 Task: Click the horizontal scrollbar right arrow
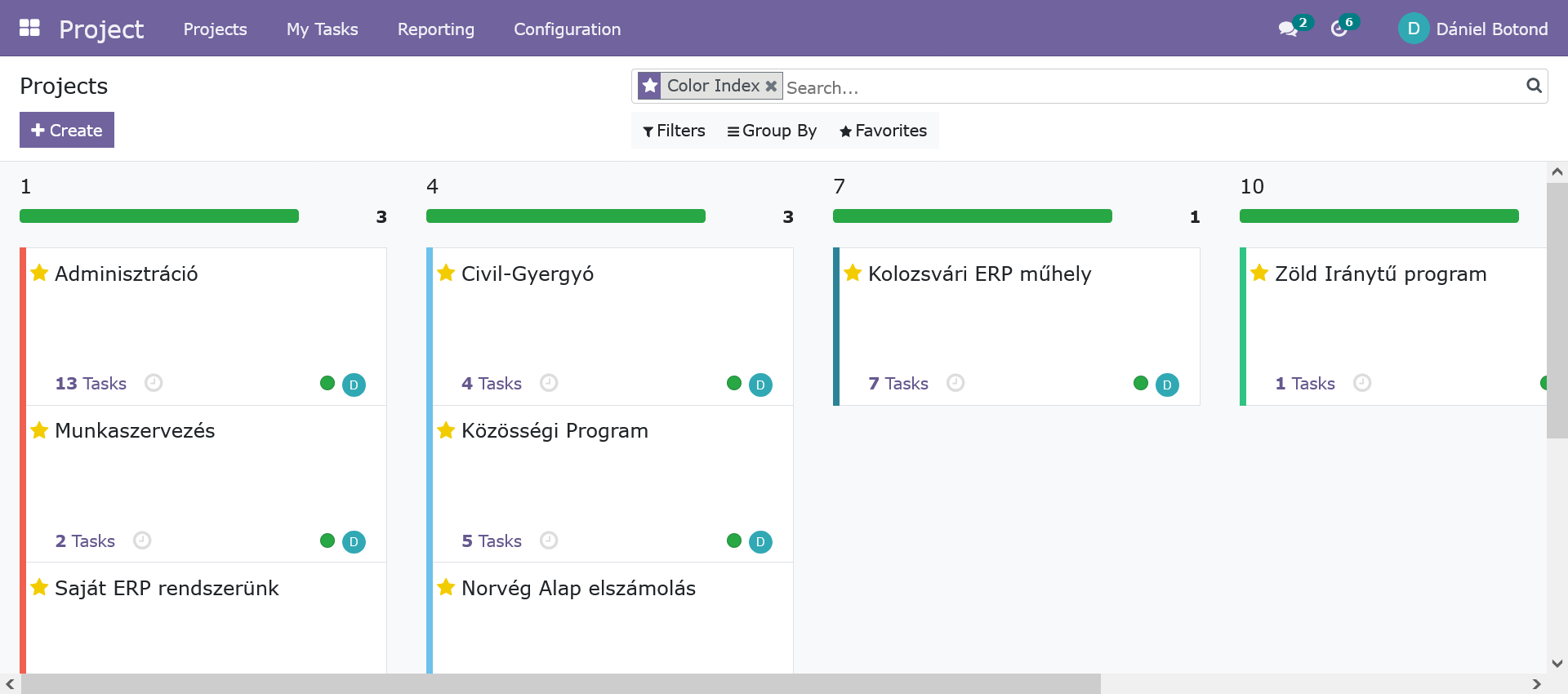pyautogui.click(x=1536, y=683)
